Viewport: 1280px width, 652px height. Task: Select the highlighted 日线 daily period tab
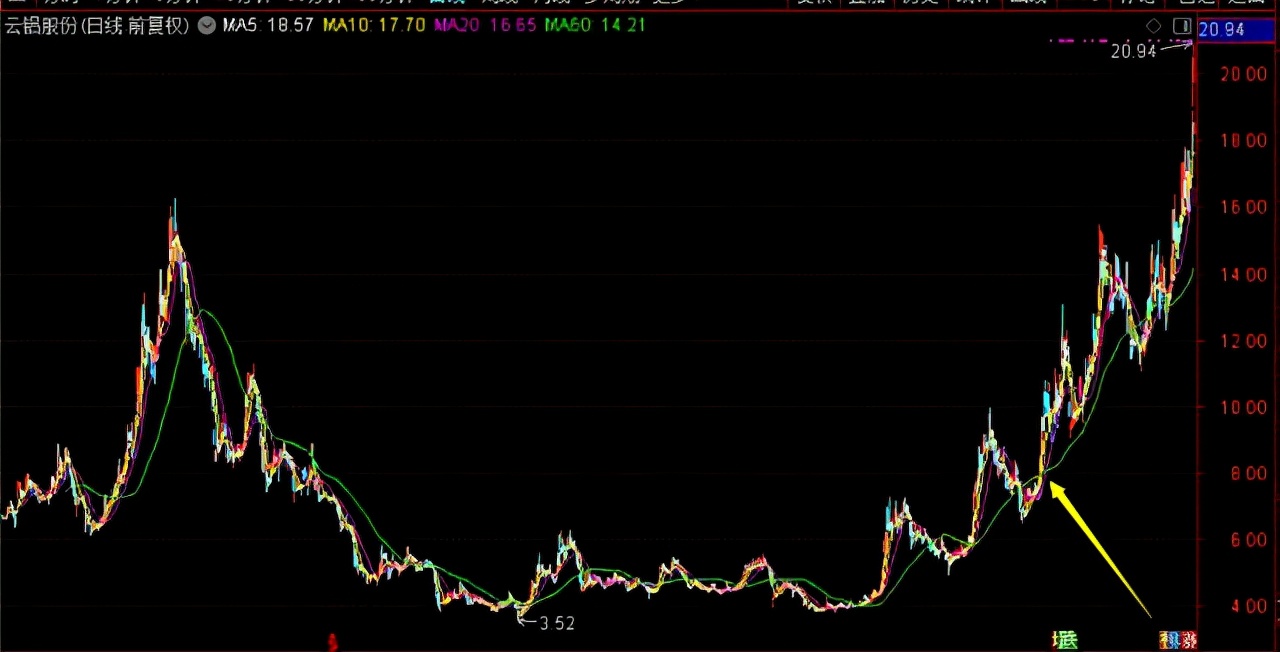pos(449,5)
